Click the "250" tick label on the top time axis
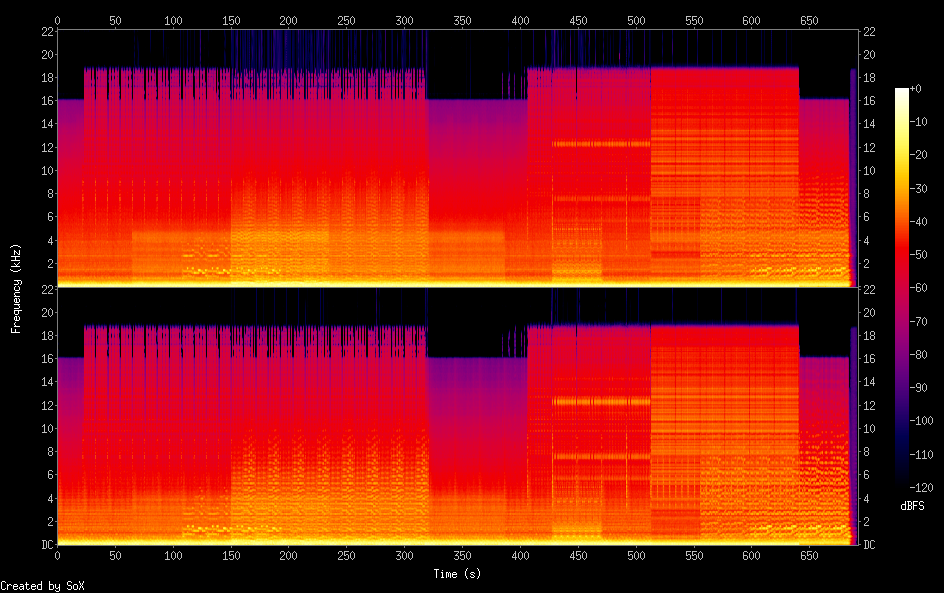 click(x=346, y=20)
